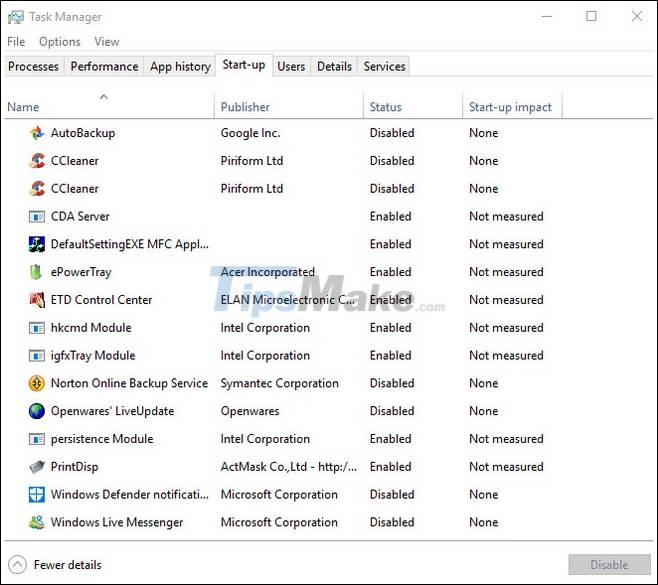Select the Norton Online Backup Service icon
The height and width of the screenshot is (585, 658).
point(37,383)
